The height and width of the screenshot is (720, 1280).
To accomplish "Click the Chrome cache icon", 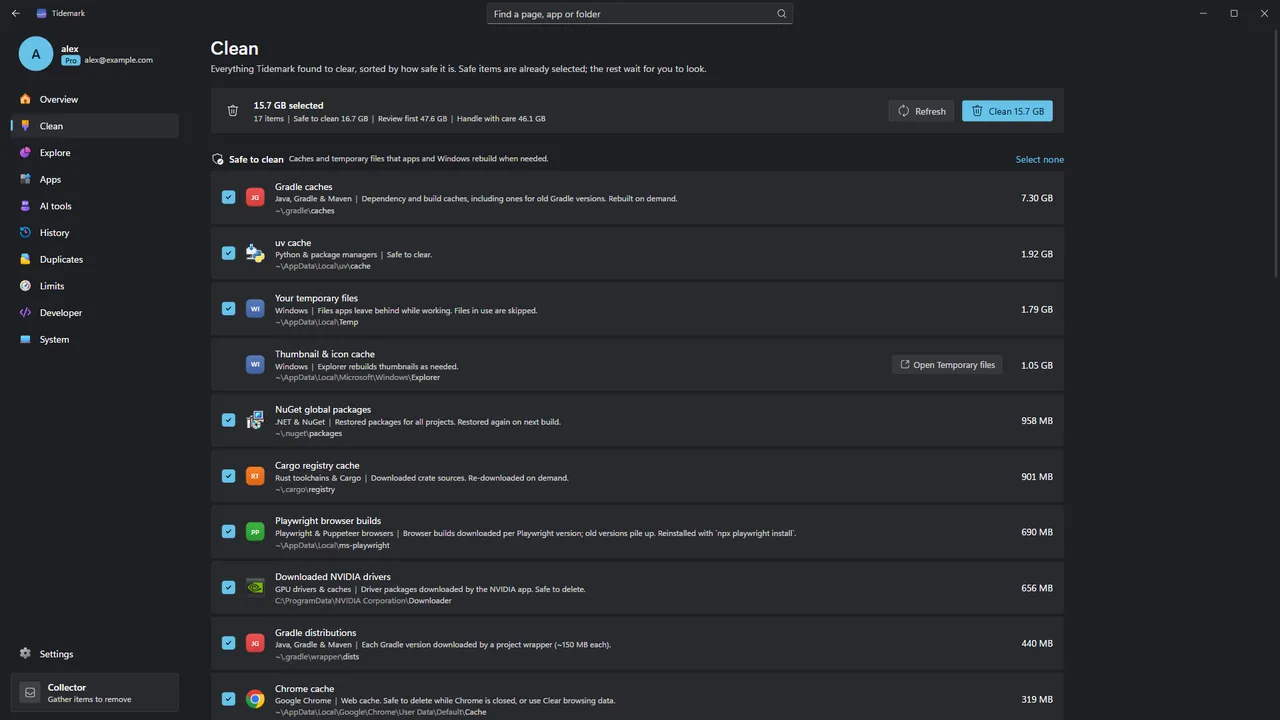I will 255,699.
